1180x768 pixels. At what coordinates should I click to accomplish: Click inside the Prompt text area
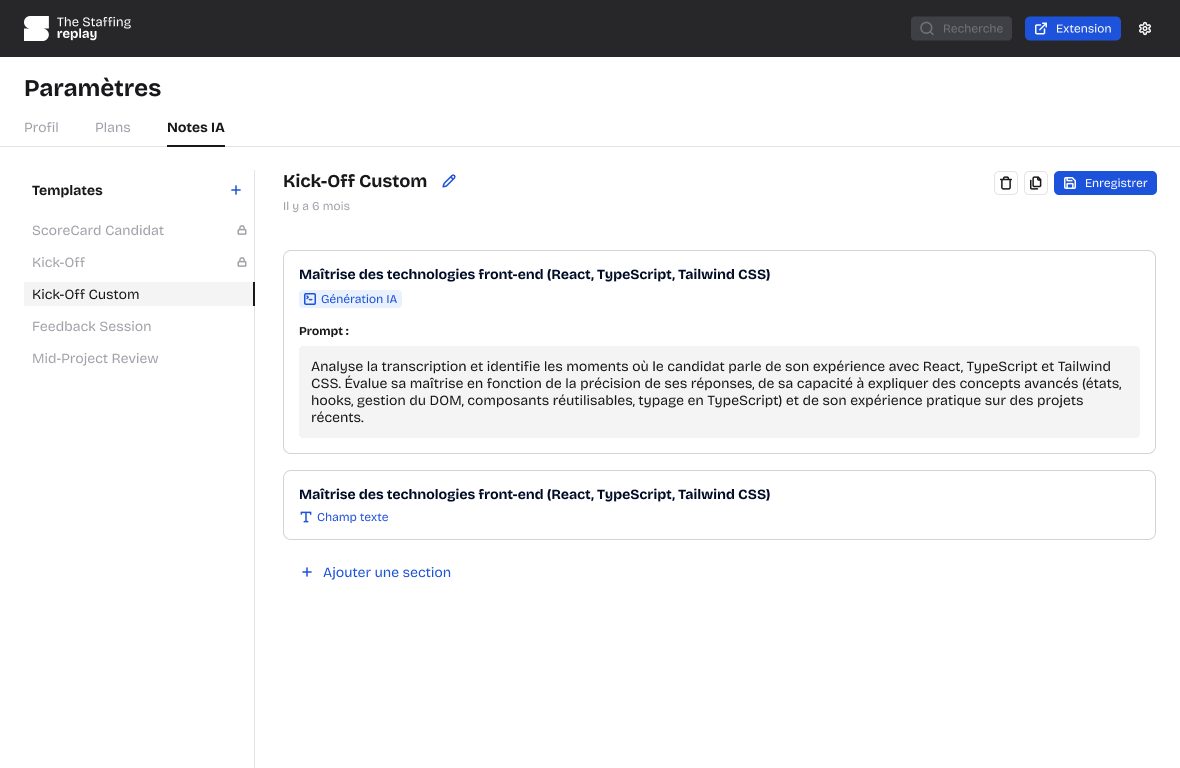pyautogui.click(x=719, y=391)
